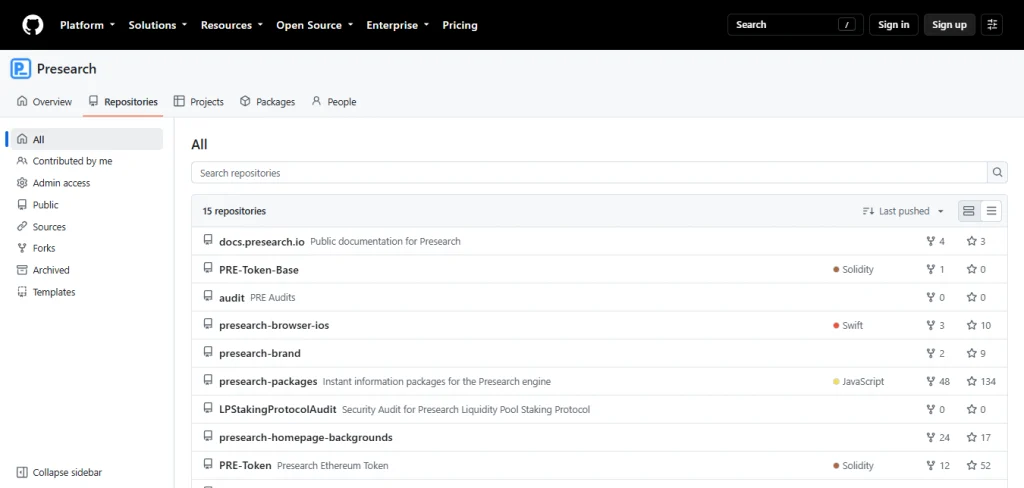Open the Packages tab

coord(267,102)
